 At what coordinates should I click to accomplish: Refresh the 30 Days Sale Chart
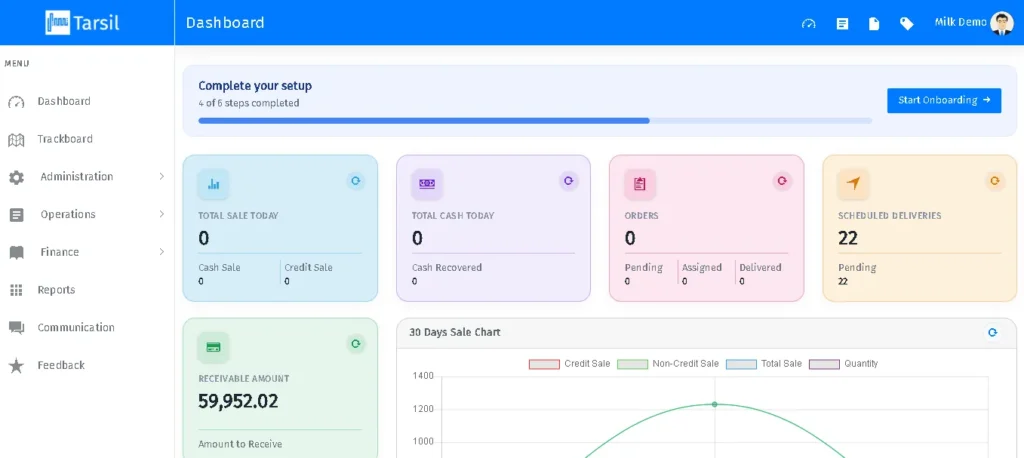coord(993,333)
